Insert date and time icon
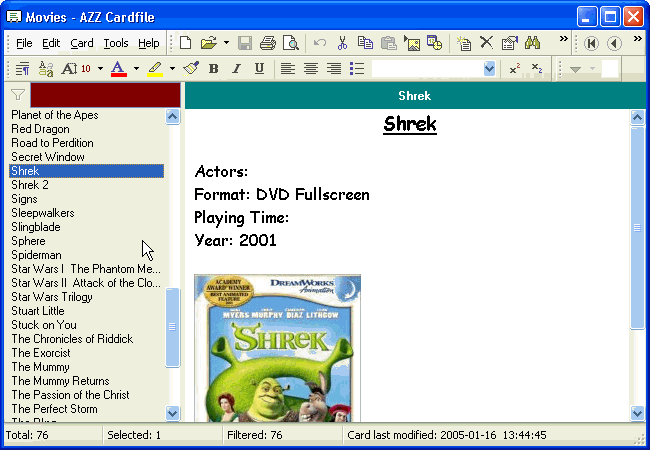 434,43
